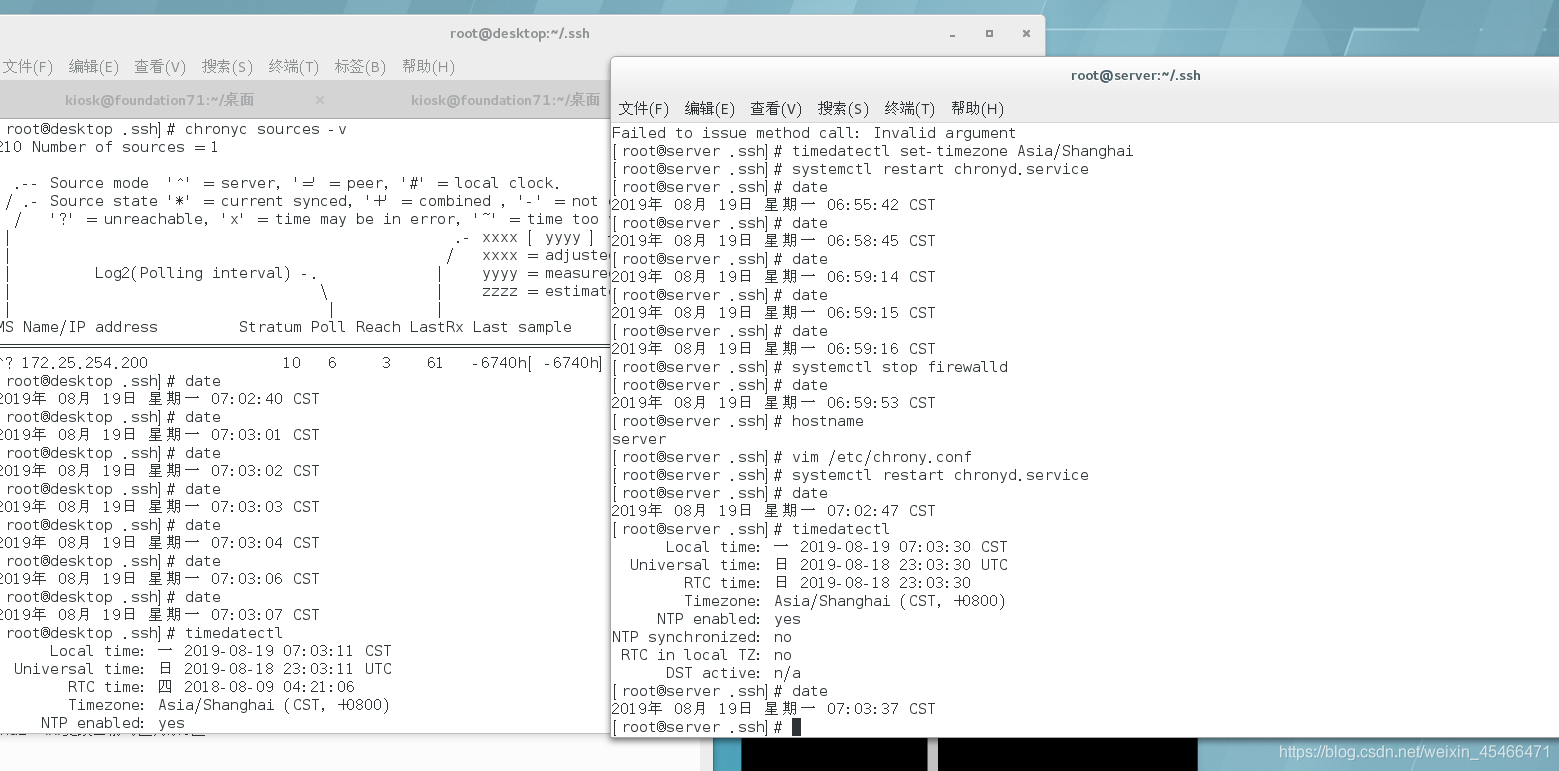The image size is (1559, 771).
Task: Switch to second kiosk@foundation71 tab
Action: coord(505,100)
